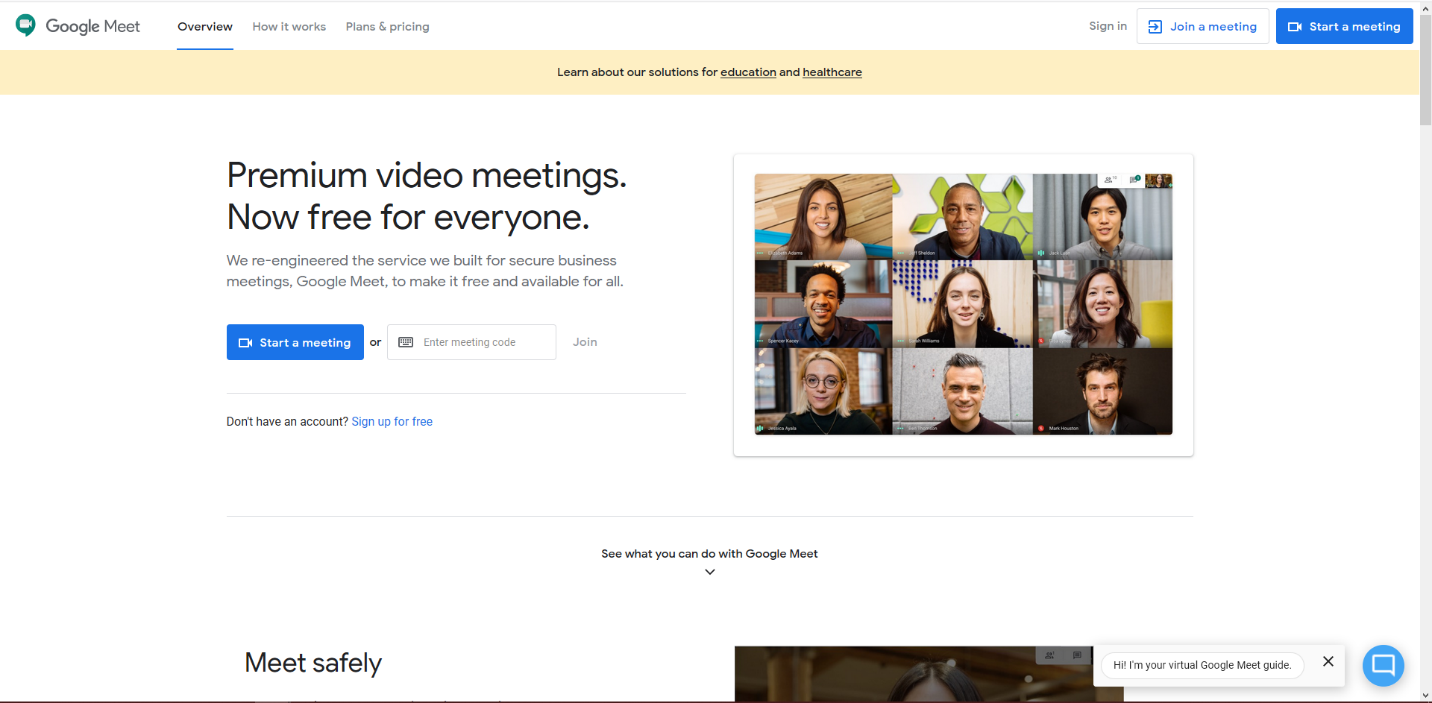The height and width of the screenshot is (703, 1432).
Task: Open the healthcare solutions link
Action: click(832, 72)
